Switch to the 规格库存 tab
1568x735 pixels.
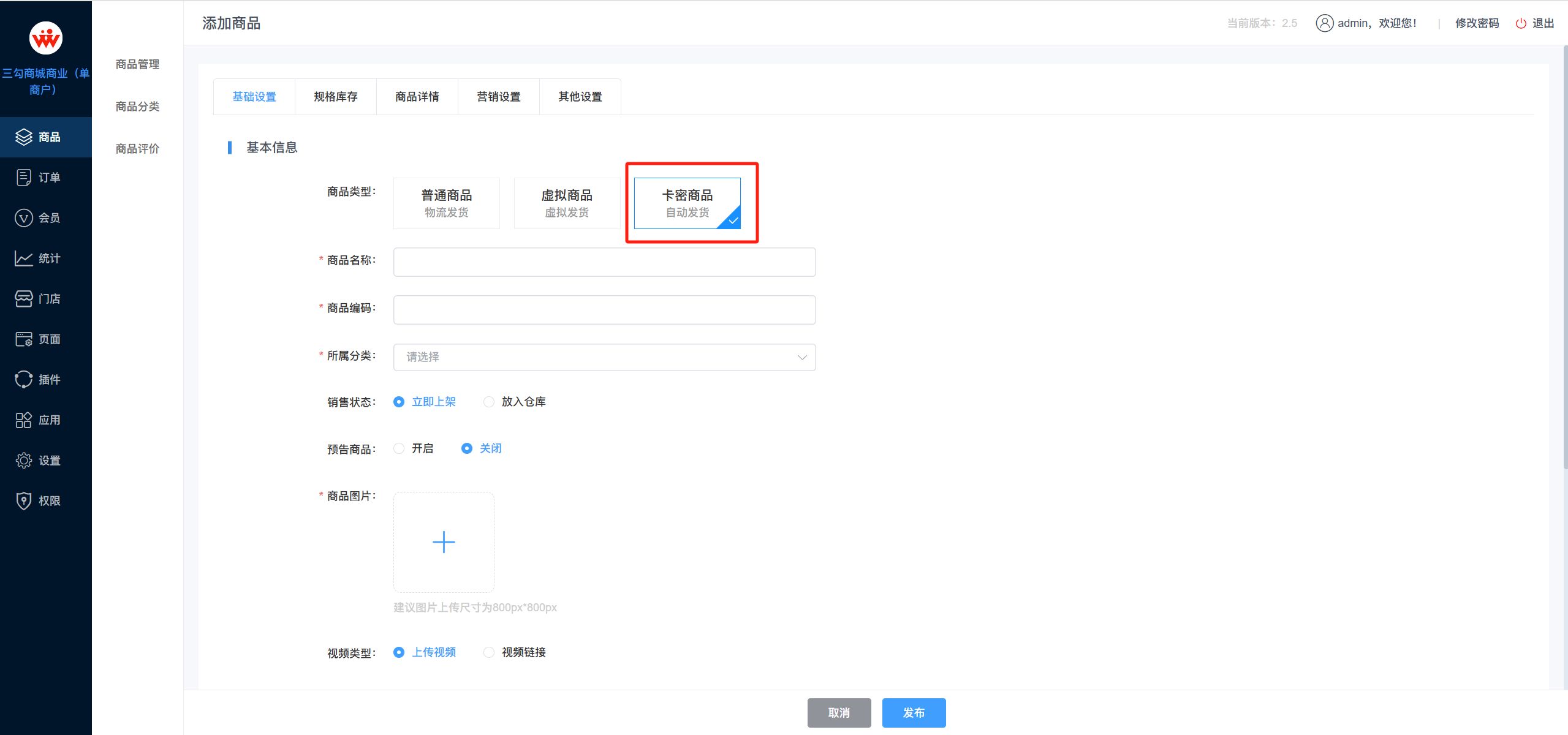coord(335,97)
